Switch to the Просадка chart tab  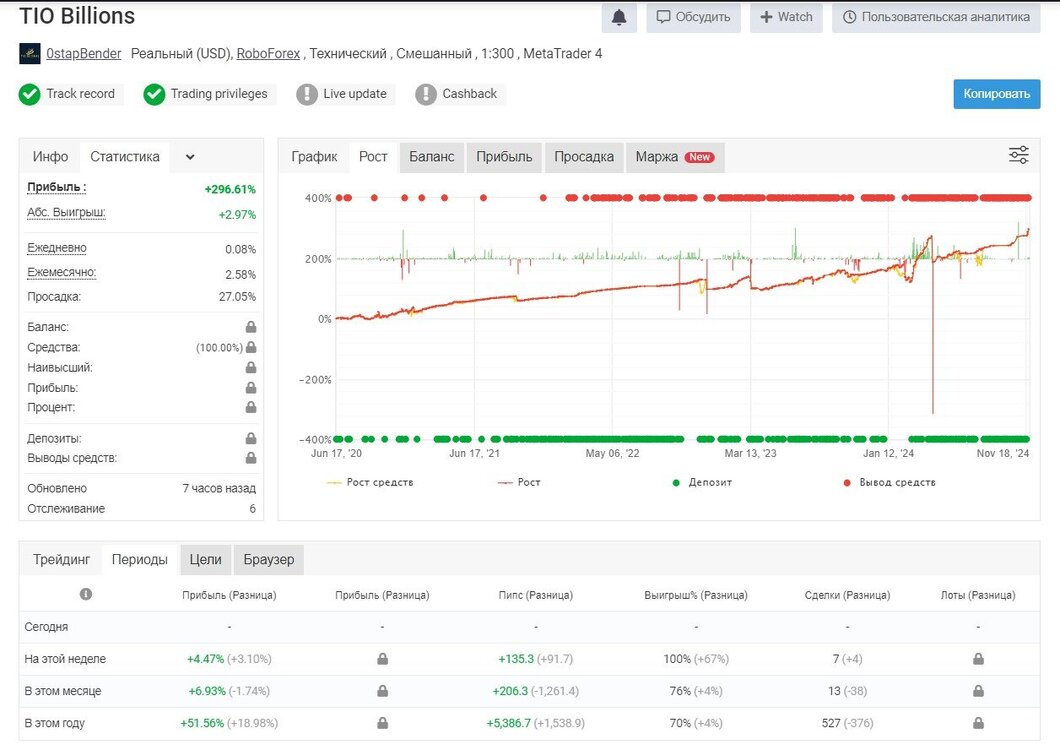(x=584, y=157)
